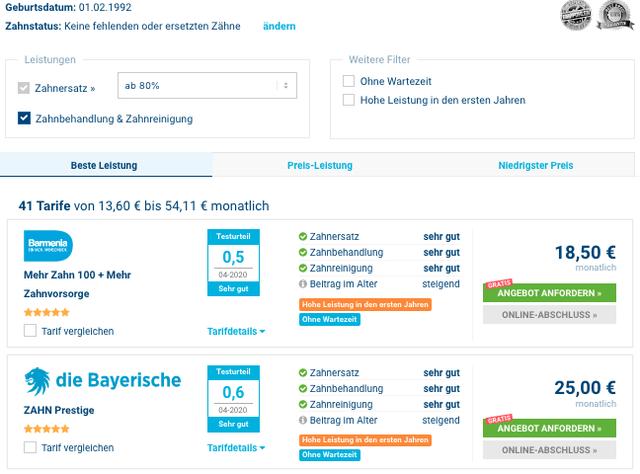Image resolution: width=640 pixels, height=474 pixels.
Task: Click steigend value in Barmenia card
Action: tap(441, 284)
